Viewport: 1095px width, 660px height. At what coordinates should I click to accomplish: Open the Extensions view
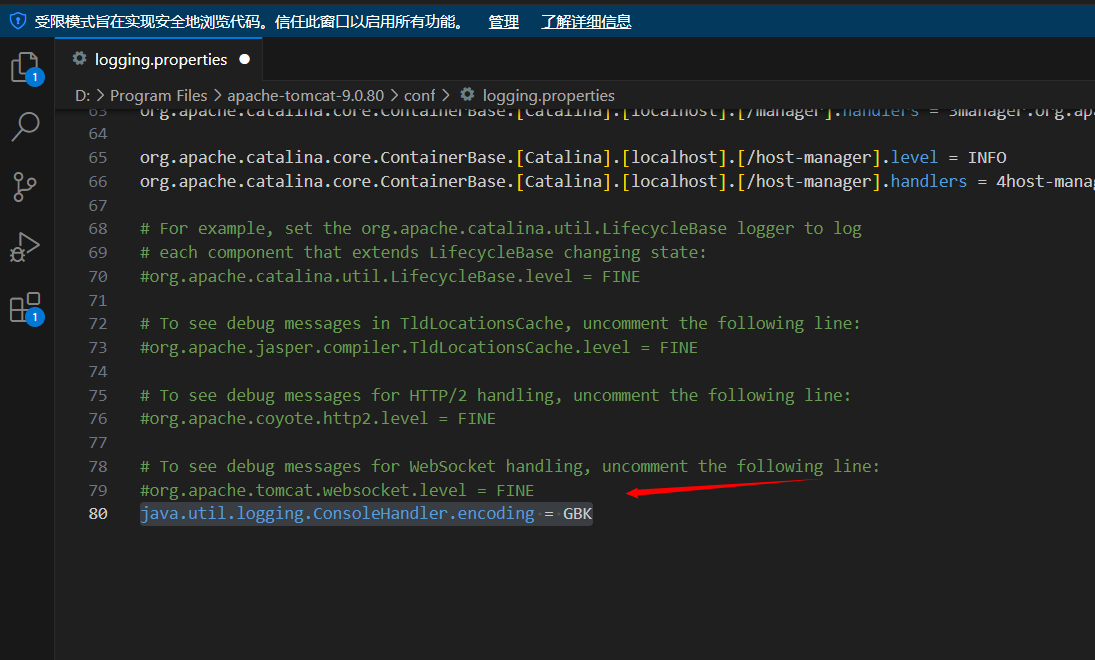coord(26,308)
